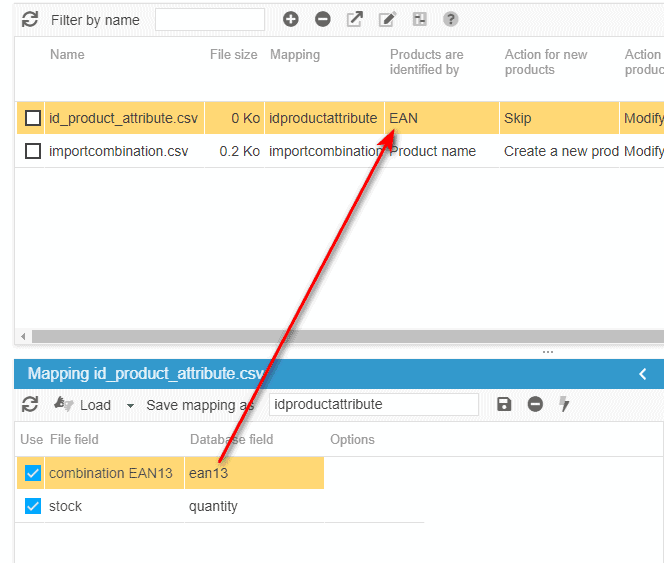Click the save mapping floppy disk icon
This screenshot has width=664, height=563.
coord(504,404)
